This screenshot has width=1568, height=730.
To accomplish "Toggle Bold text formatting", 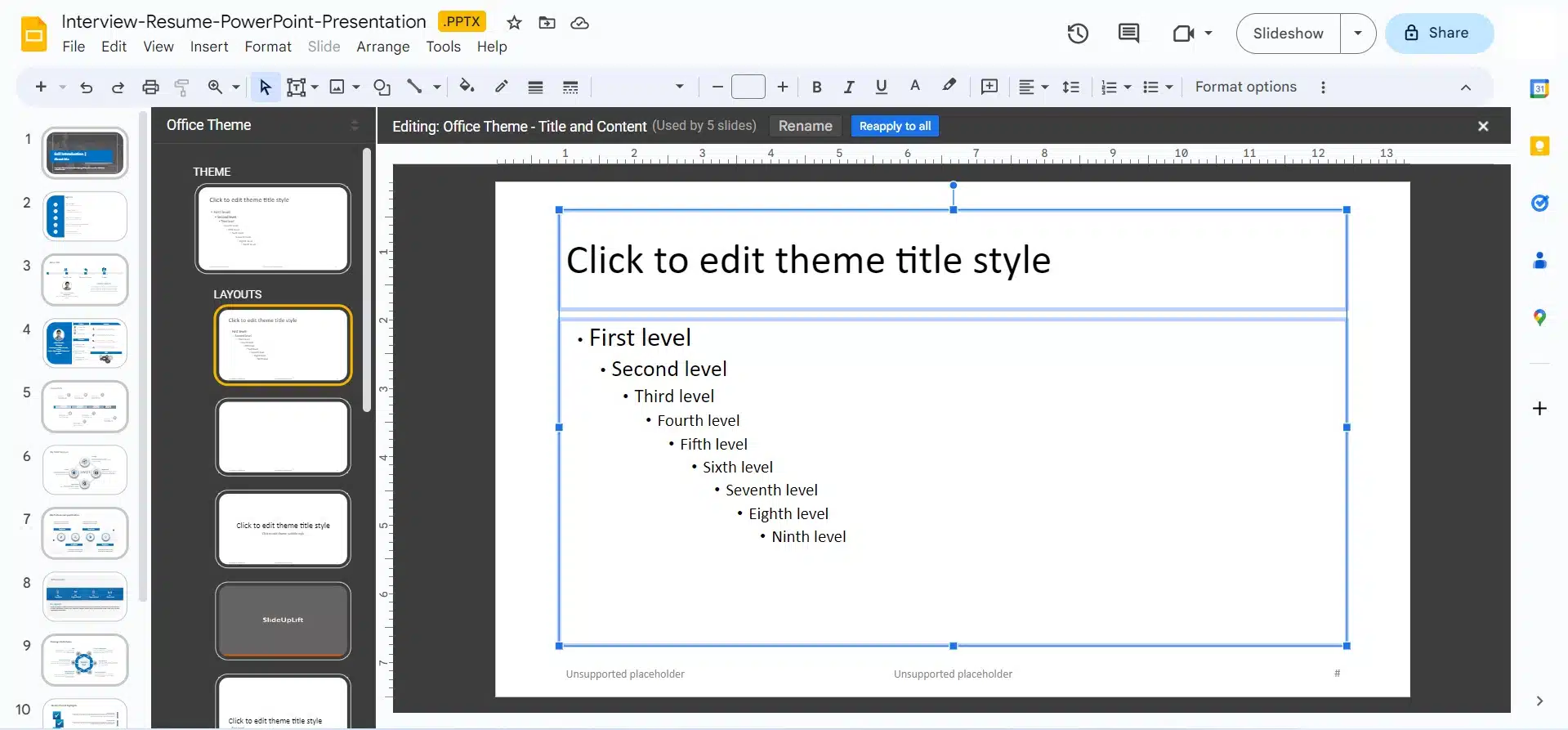I will pos(816,87).
